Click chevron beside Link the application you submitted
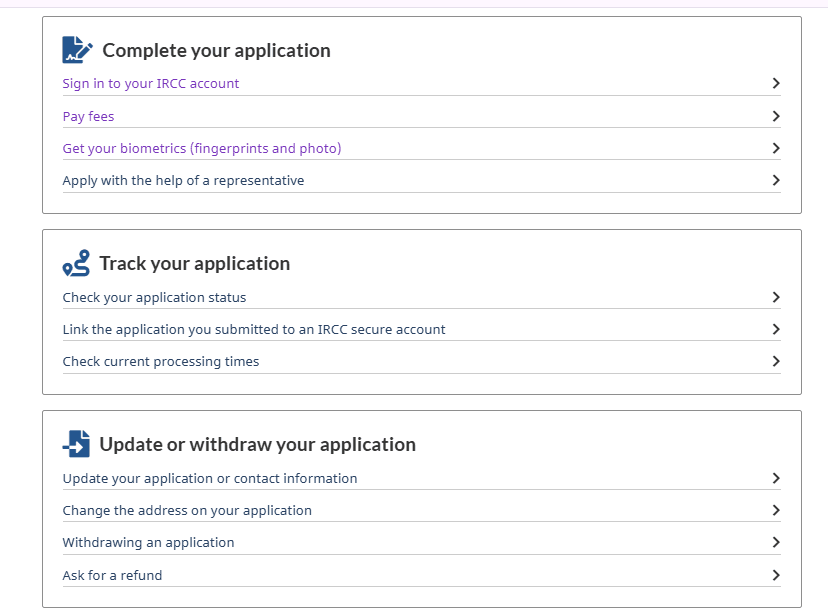The width and height of the screenshot is (828, 613). coord(776,329)
